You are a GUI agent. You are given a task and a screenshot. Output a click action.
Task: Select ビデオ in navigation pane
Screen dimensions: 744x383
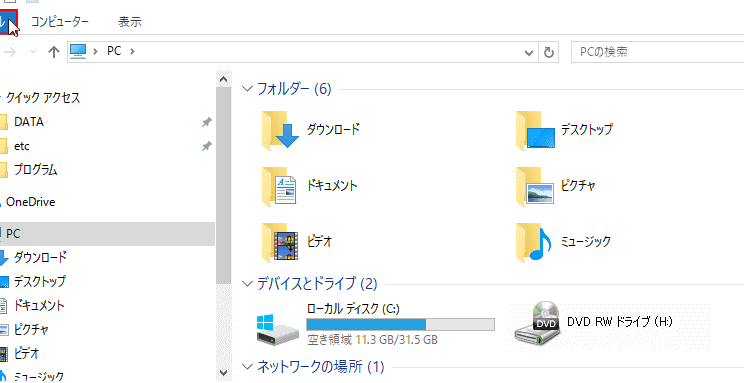pos(26,353)
